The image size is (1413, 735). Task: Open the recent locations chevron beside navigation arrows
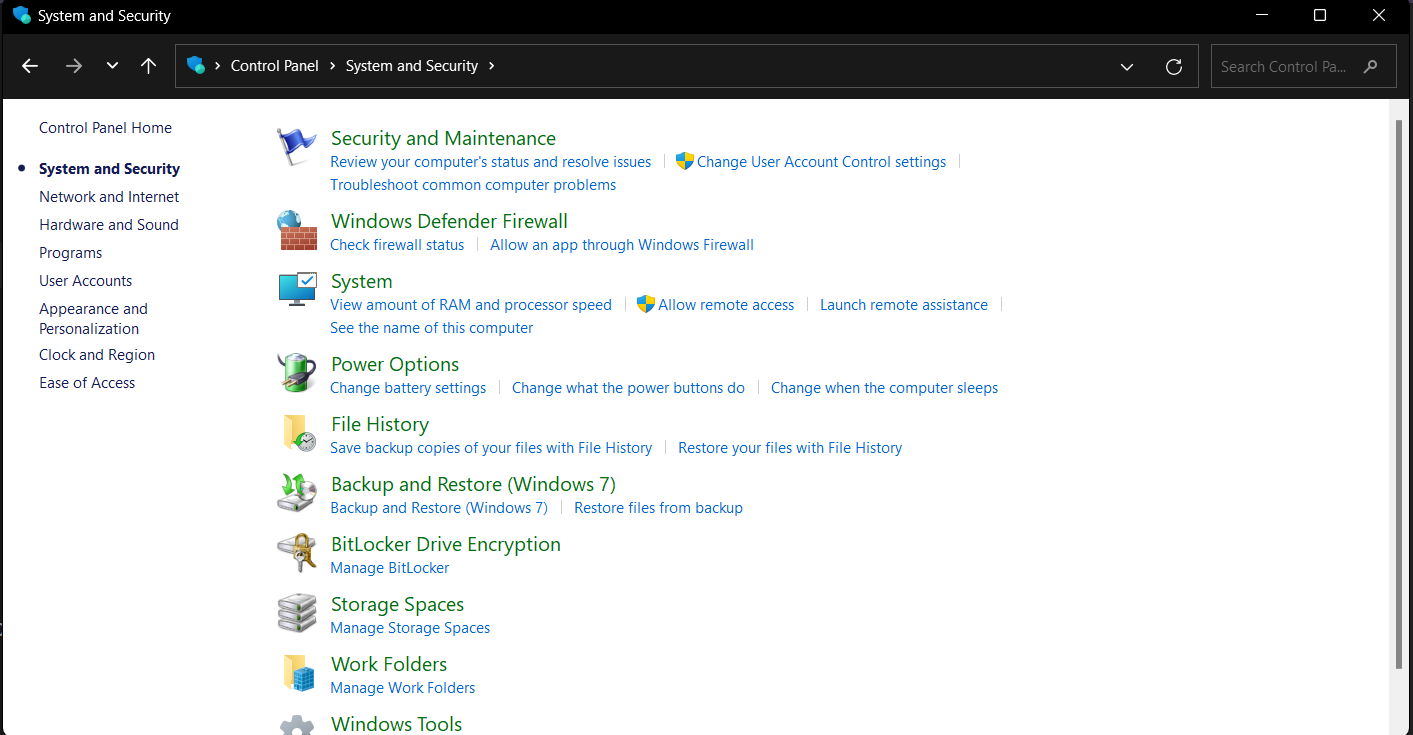tap(112, 66)
